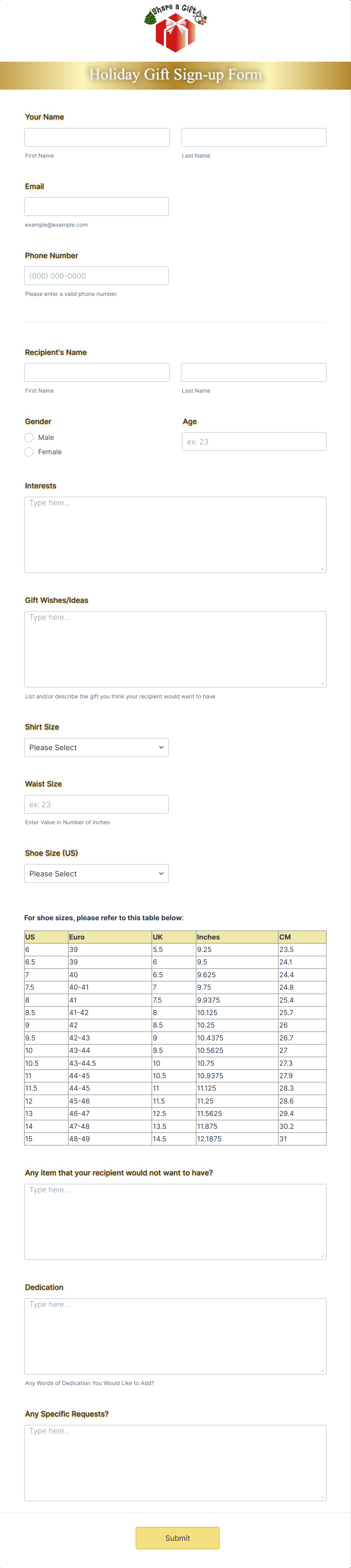Viewport: 351px width, 1568px height.
Task: Click the Recipient's last name field
Action: tap(253, 372)
